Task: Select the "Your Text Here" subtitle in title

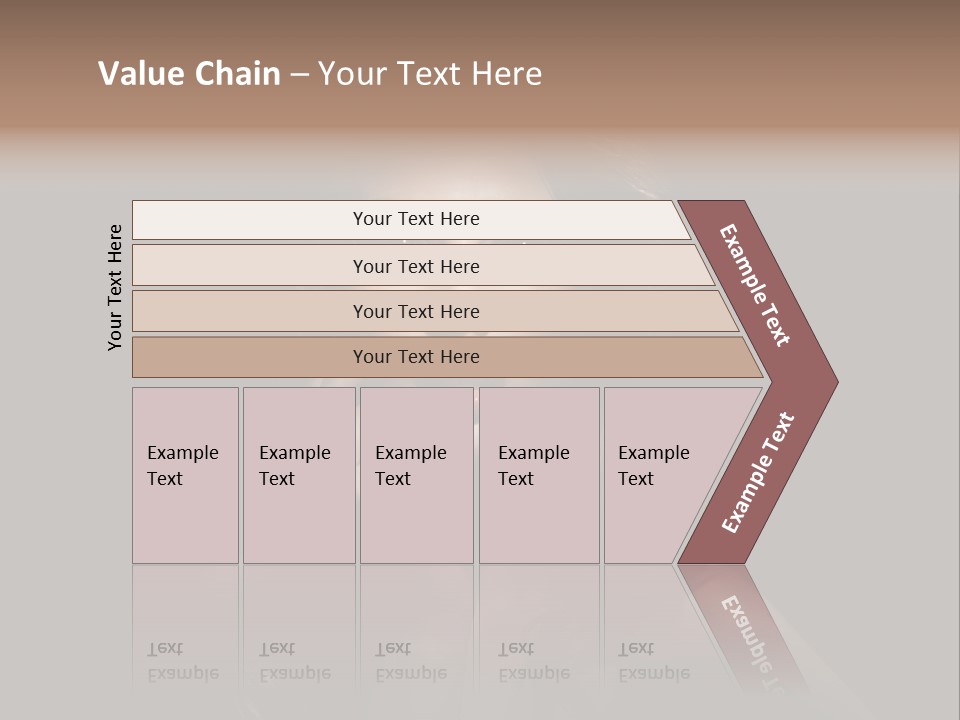Action: (x=430, y=74)
